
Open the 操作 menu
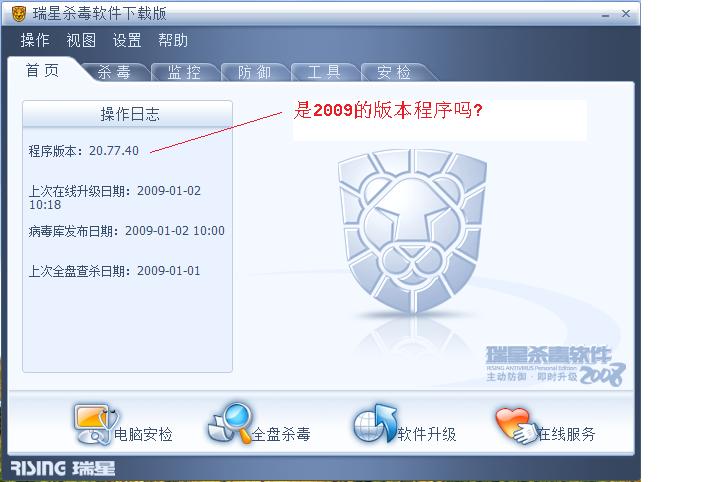[x=35, y=40]
